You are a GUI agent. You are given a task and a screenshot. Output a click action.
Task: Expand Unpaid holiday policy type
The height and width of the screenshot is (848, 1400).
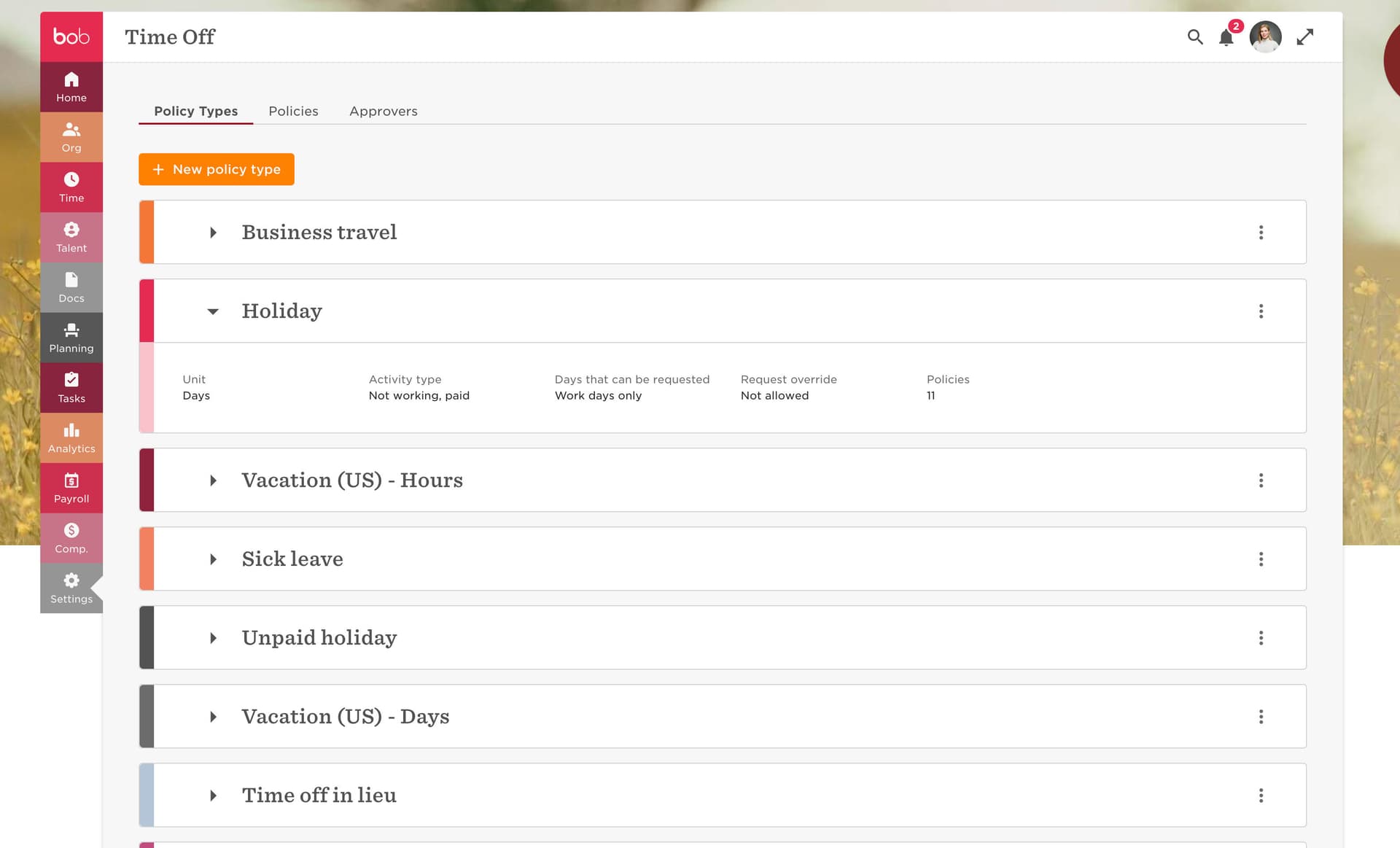point(213,638)
